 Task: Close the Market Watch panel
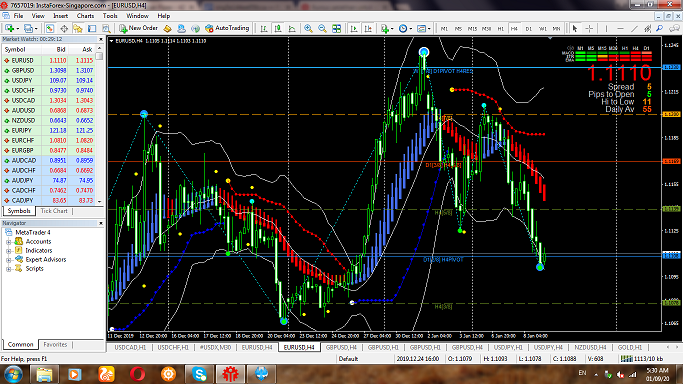tap(101, 39)
